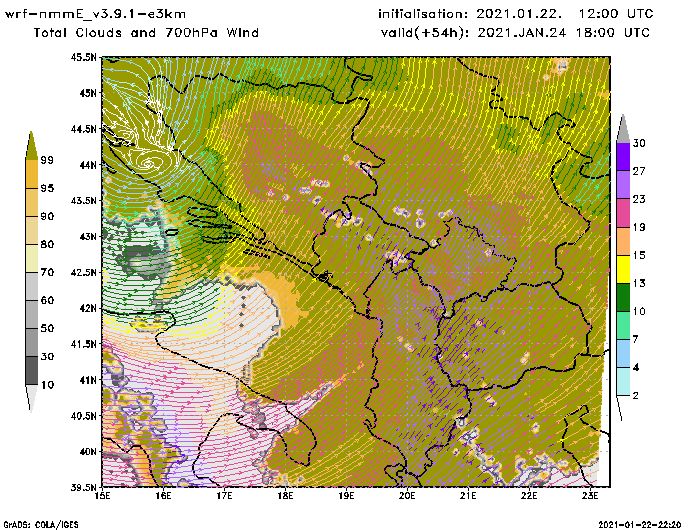Click the darkest gray swatch between 10 and 30

tap(32, 371)
